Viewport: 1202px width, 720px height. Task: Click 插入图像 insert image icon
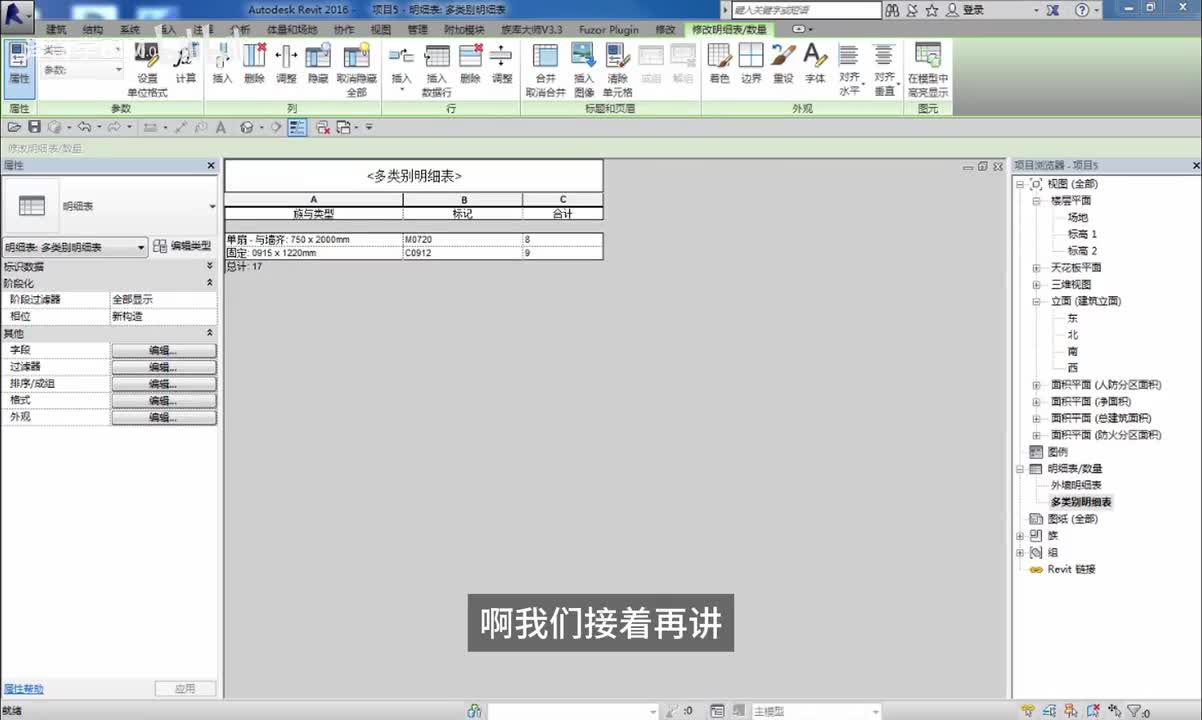pos(584,70)
